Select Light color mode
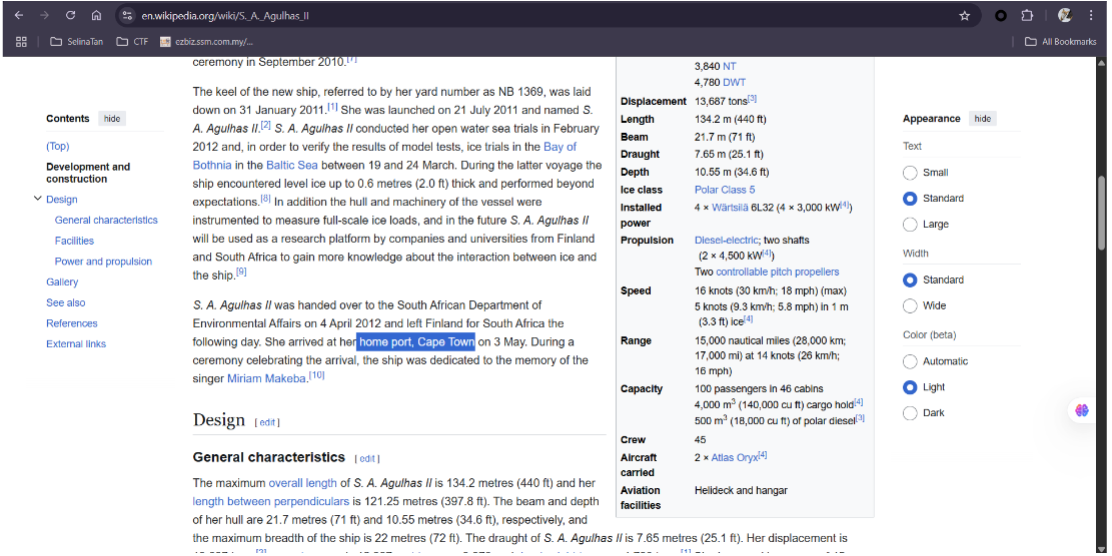Viewport: 1112px width, 556px height. [x=910, y=387]
